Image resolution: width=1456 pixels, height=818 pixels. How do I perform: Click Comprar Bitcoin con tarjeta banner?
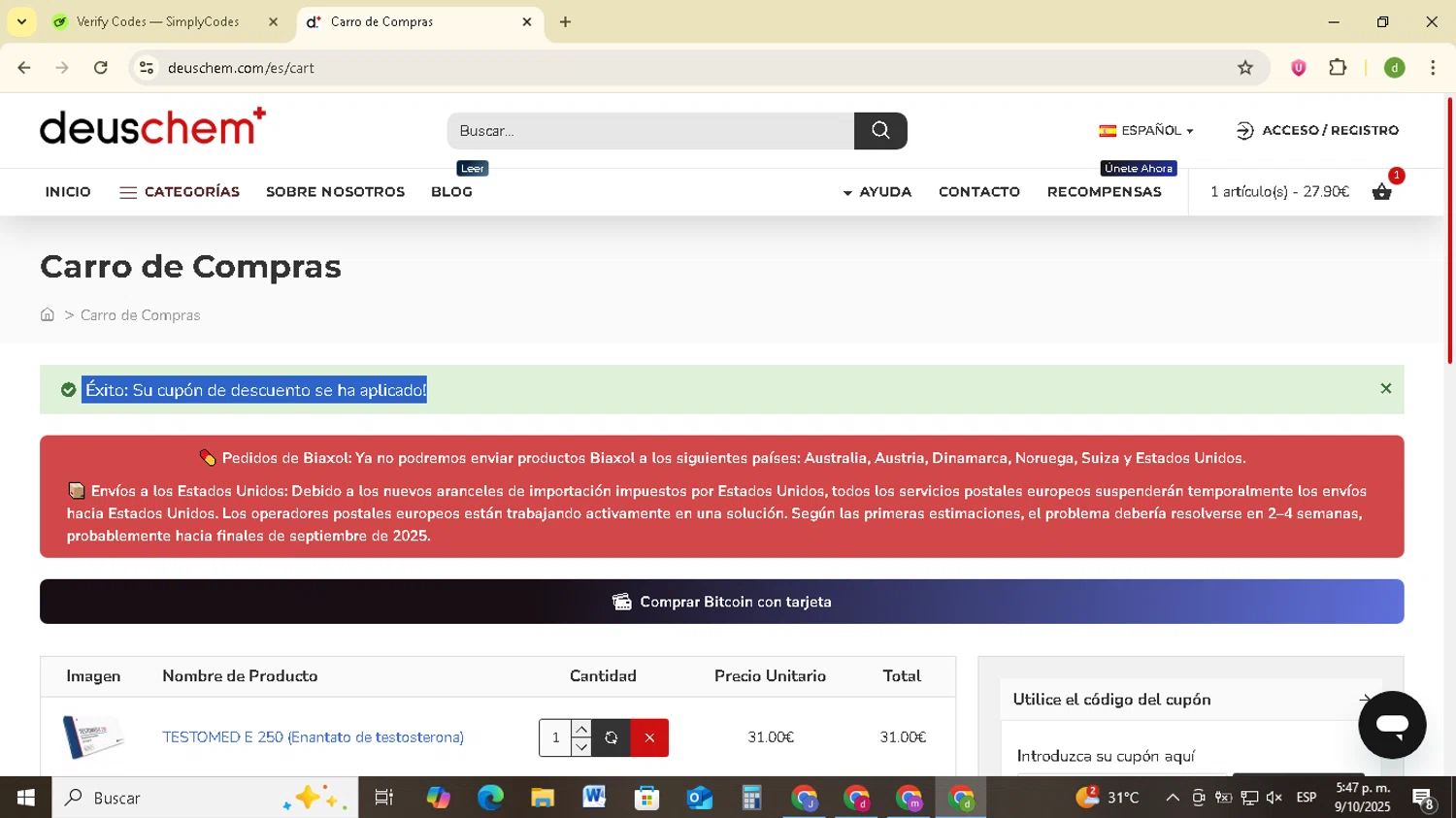pos(722,602)
